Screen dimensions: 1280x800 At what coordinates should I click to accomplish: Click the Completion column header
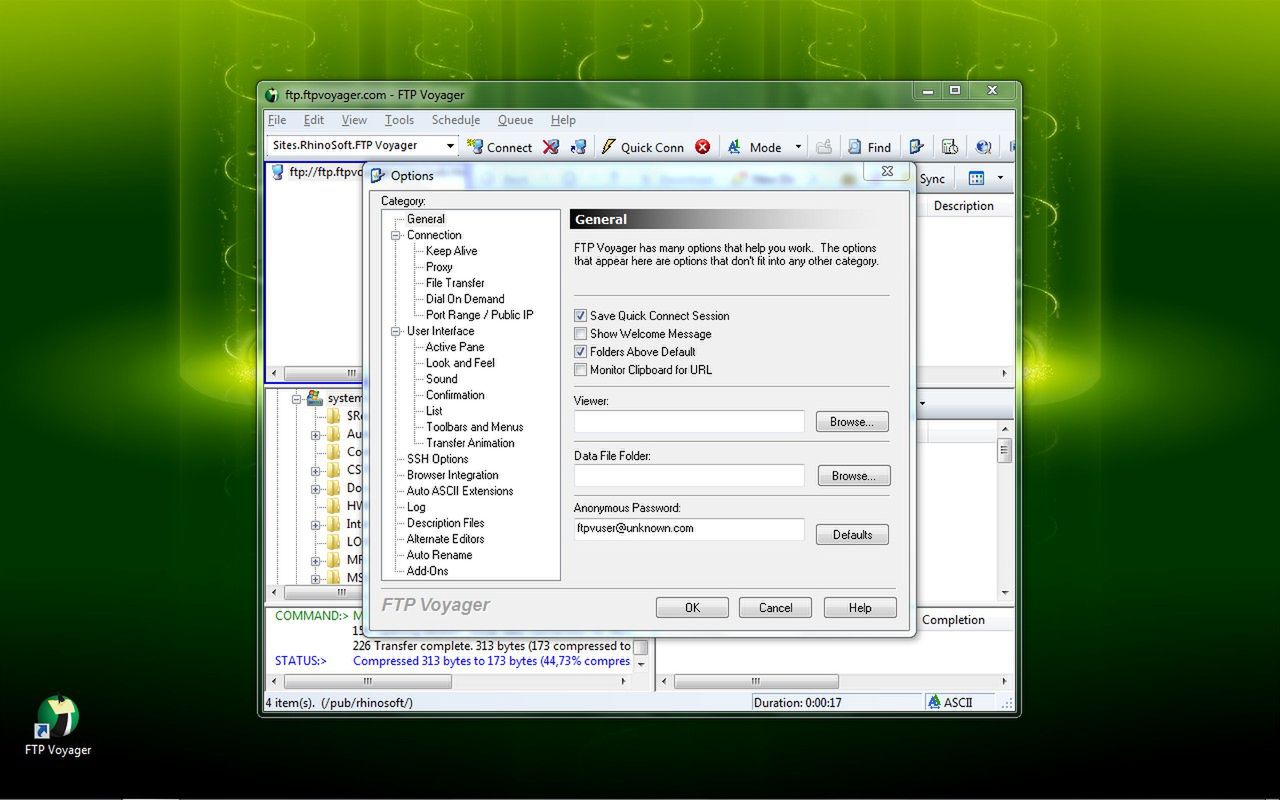953,620
